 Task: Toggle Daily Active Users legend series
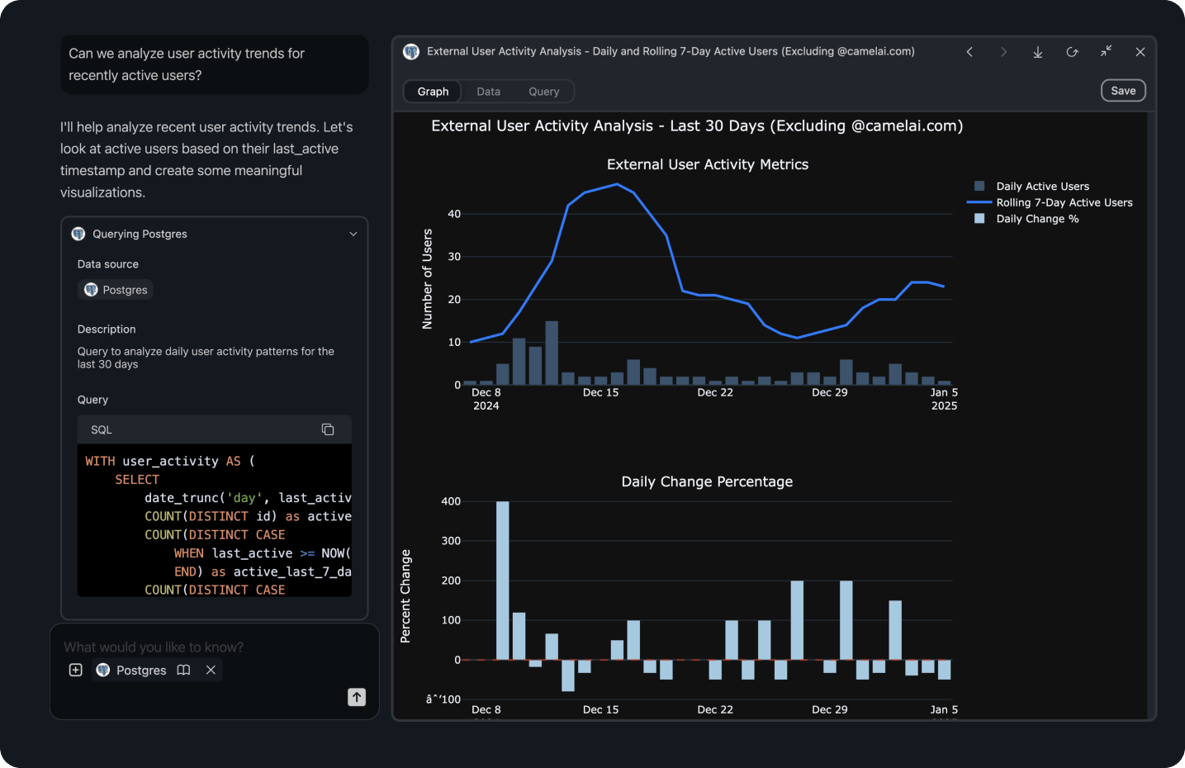(x=1042, y=186)
